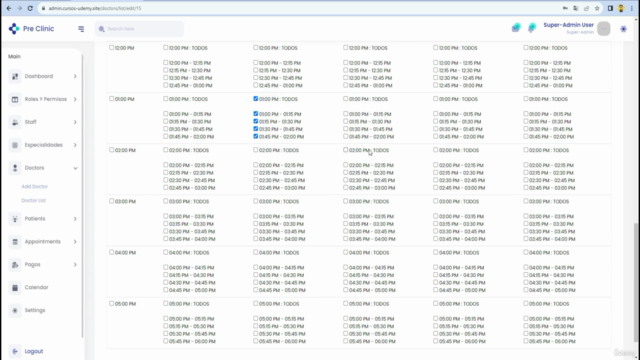Click the Especialidades sidebar icon
The width and height of the screenshot is (640, 360).
pos(15,145)
